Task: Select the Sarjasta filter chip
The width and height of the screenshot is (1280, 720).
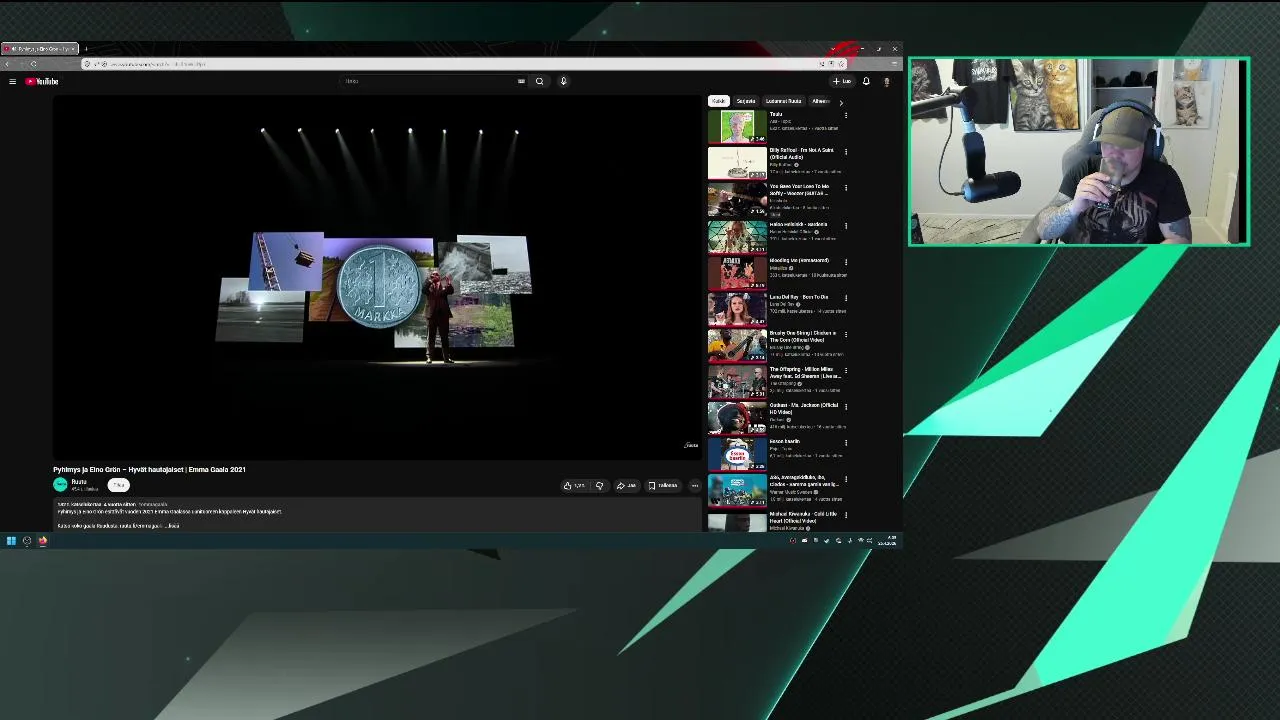Action: 746,101
